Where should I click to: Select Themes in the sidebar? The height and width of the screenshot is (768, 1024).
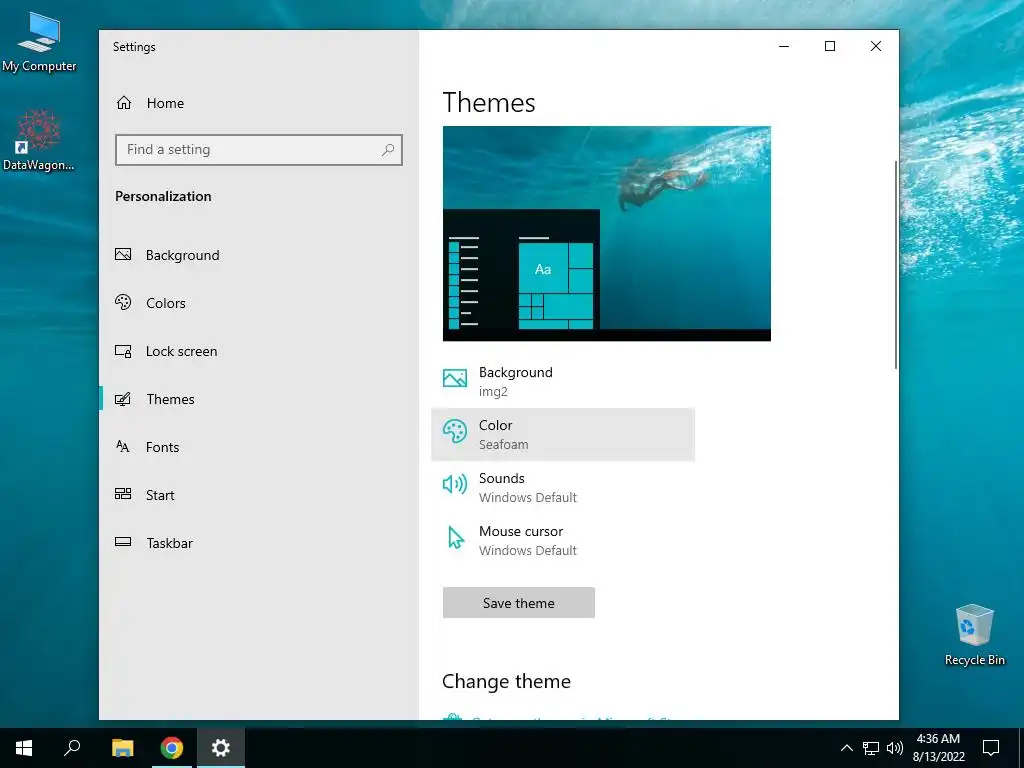[259, 399]
